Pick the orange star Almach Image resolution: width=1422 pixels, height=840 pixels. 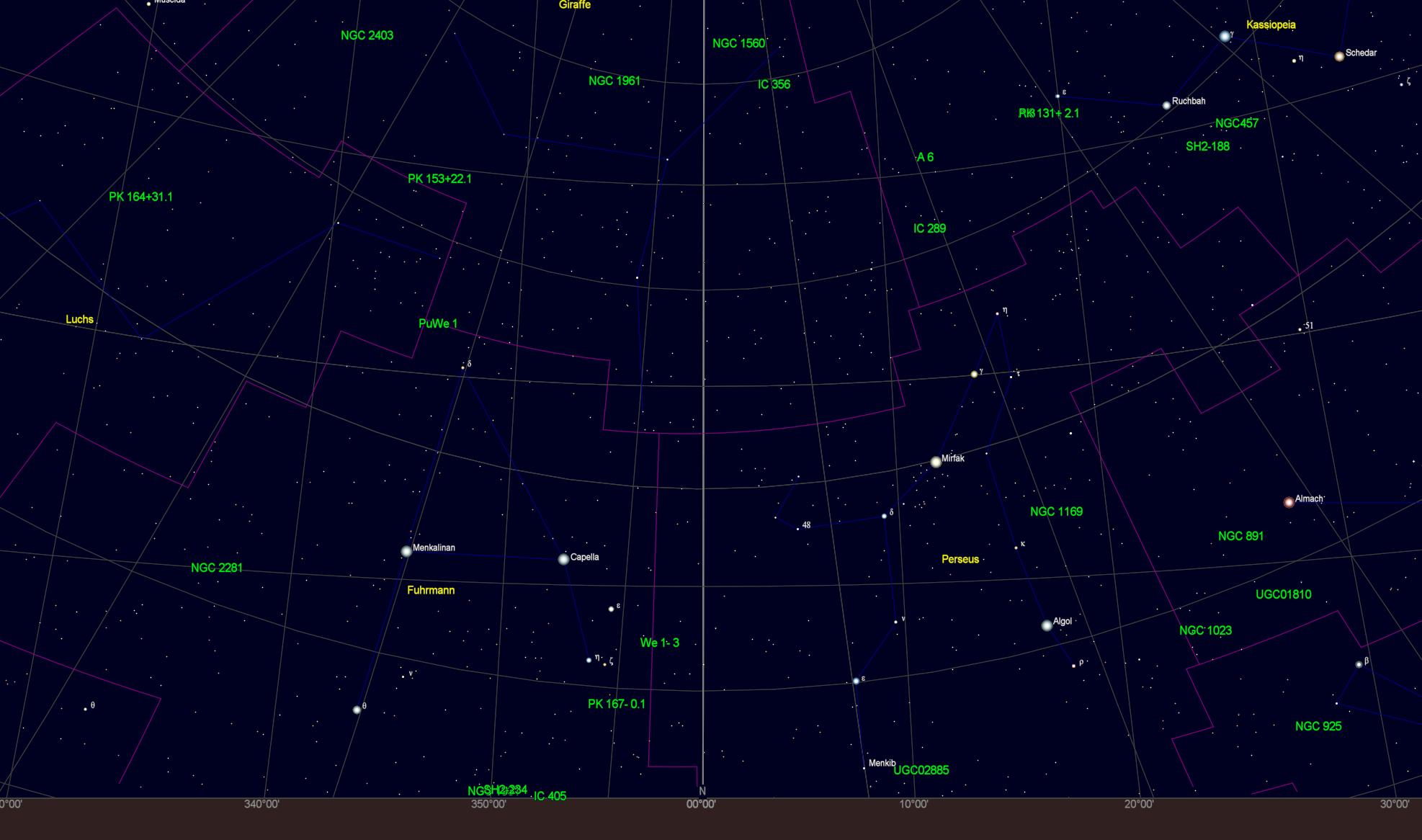tap(1289, 502)
